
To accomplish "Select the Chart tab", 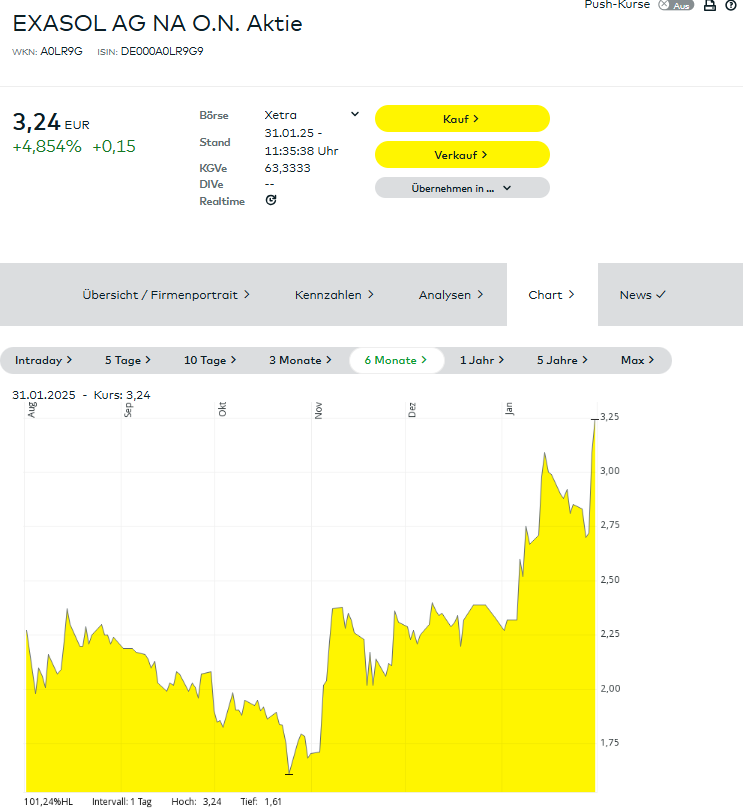I will [x=552, y=295].
